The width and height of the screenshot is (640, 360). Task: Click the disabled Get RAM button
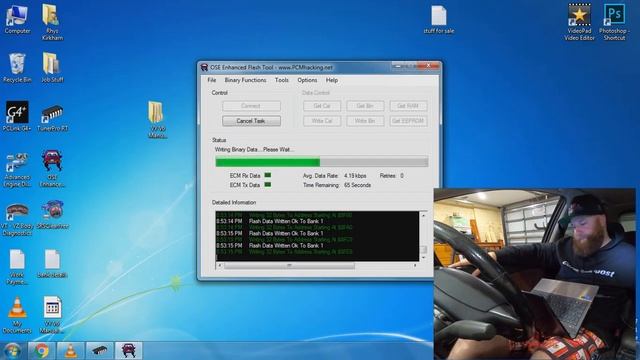tap(408, 106)
